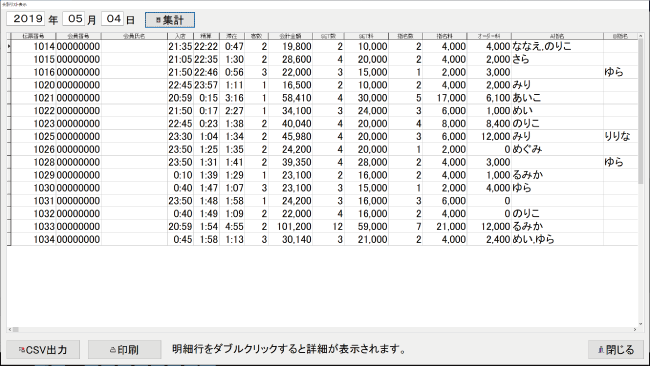Image resolution: width=650 pixels, height=366 pixels.
Task: Click the 滞在 column header
Action: tap(232, 36)
